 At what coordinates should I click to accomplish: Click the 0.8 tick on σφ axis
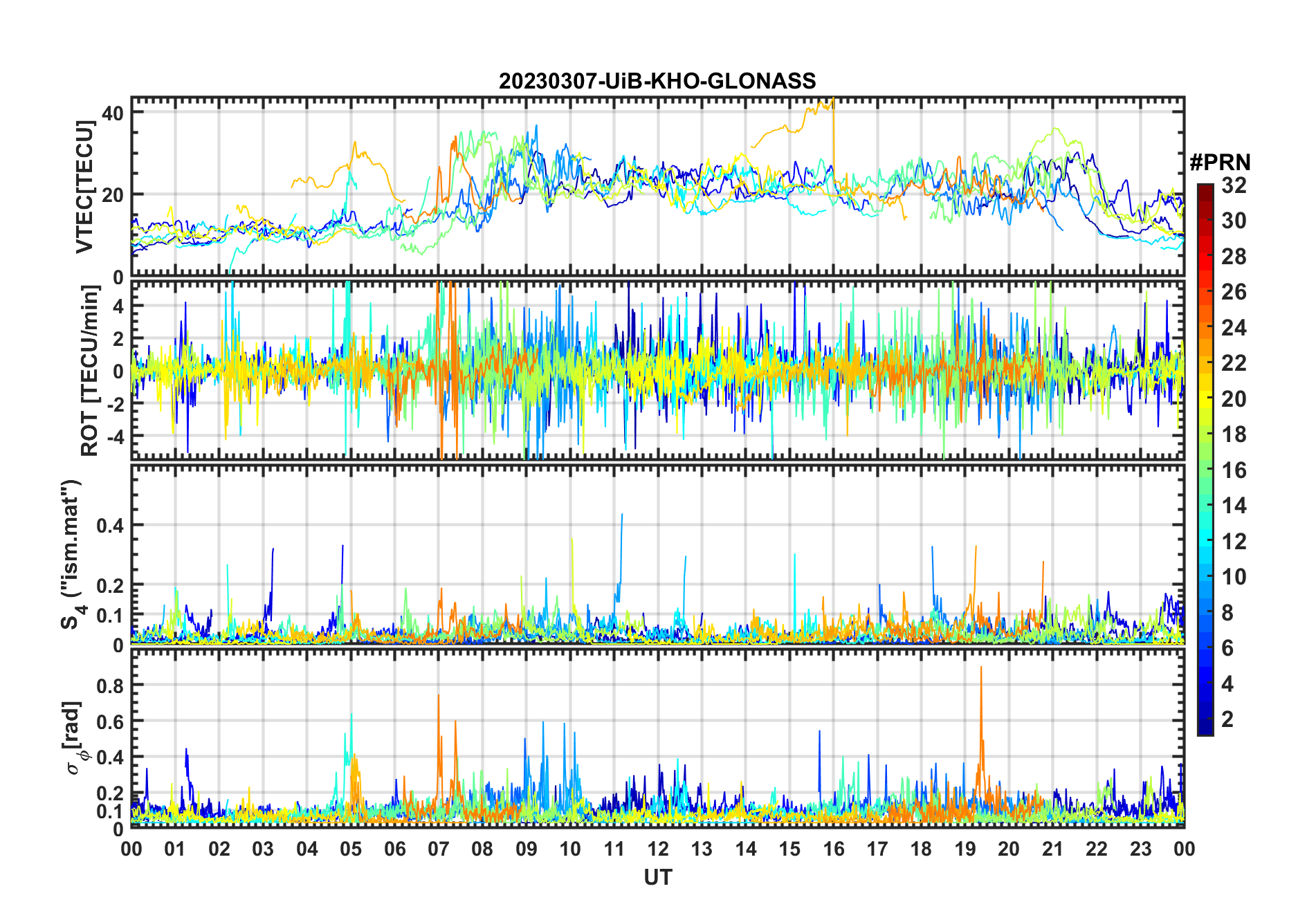coord(110,686)
